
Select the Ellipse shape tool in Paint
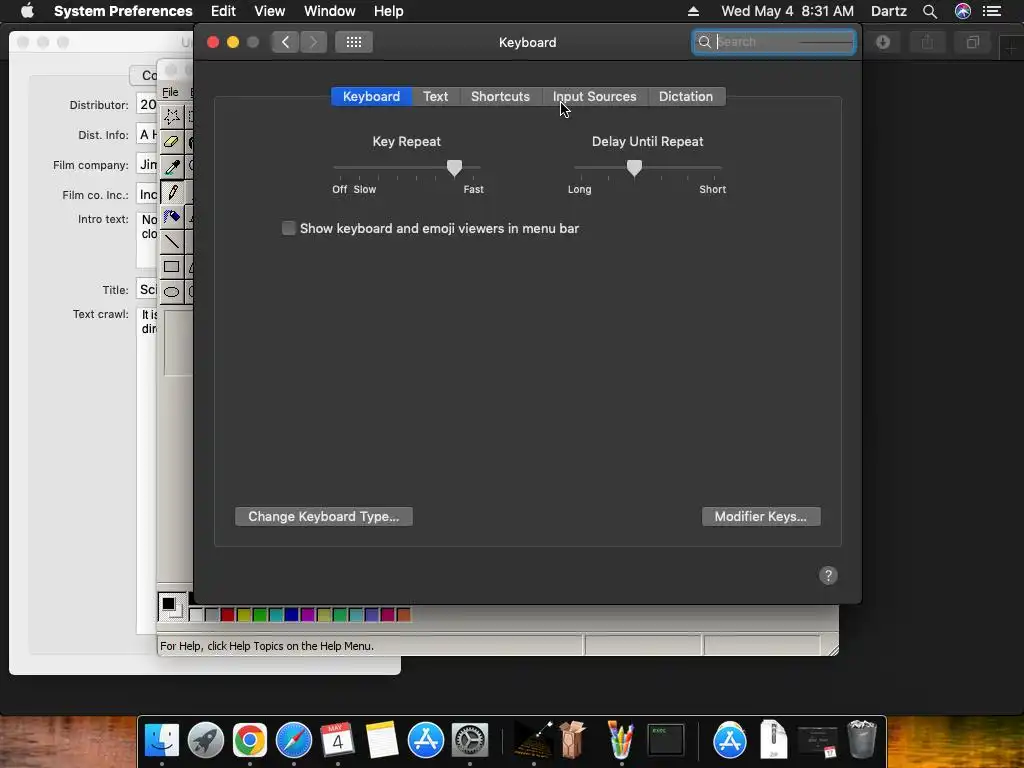(x=172, y=291)
